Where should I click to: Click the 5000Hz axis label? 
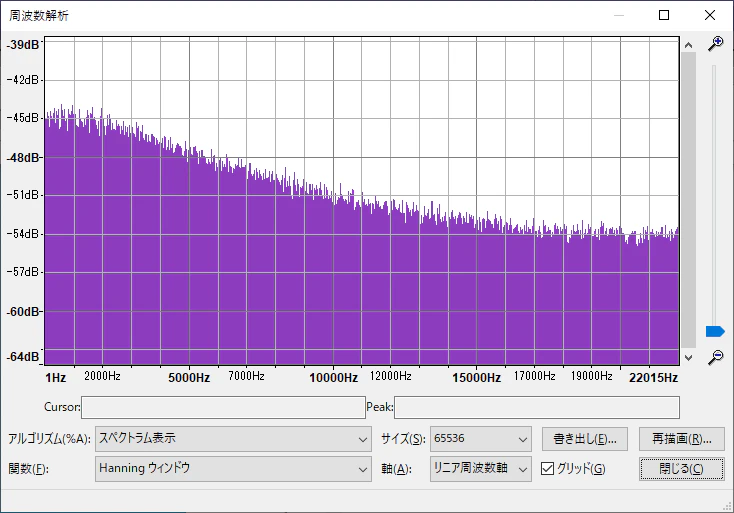click(x=189, y=378)
